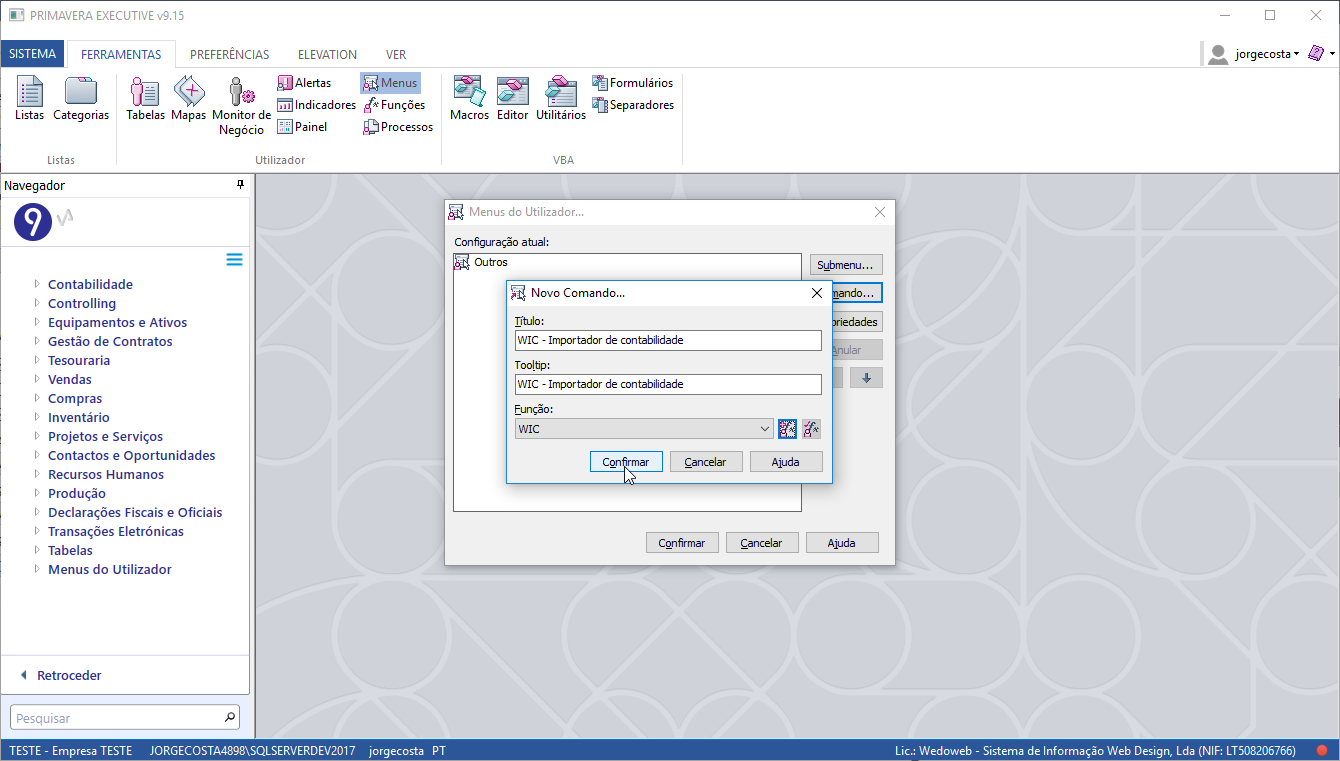
Task: Open Tabelas from the Utilizador group
Action: (145, 99)
